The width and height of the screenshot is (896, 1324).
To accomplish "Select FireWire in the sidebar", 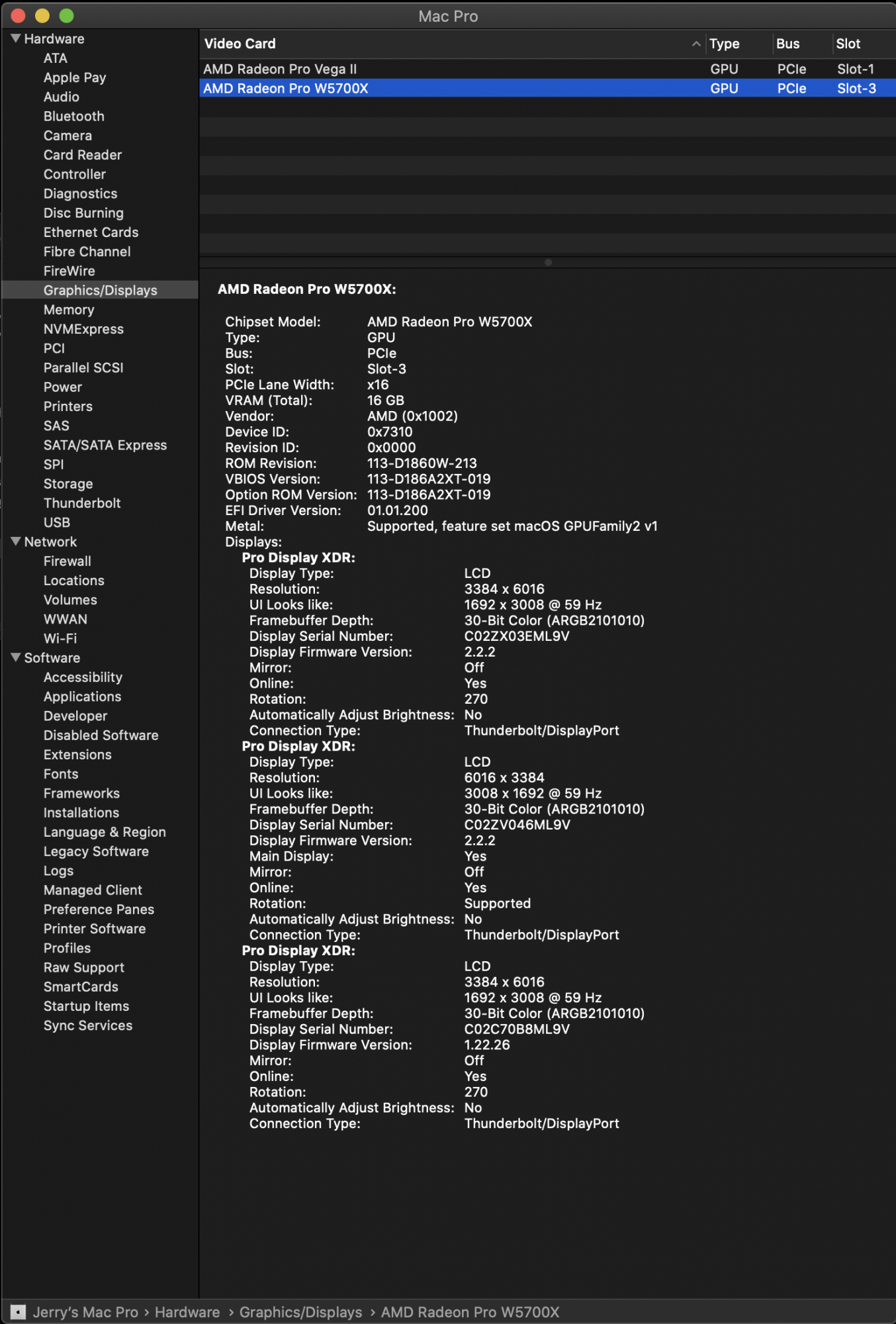I will pyautogui.click(x=69, y=271).
